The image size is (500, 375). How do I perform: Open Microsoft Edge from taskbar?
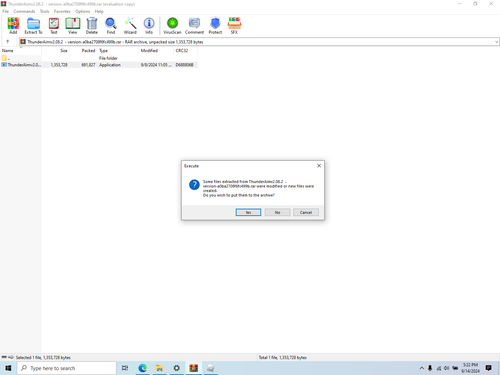coord(143,368)
